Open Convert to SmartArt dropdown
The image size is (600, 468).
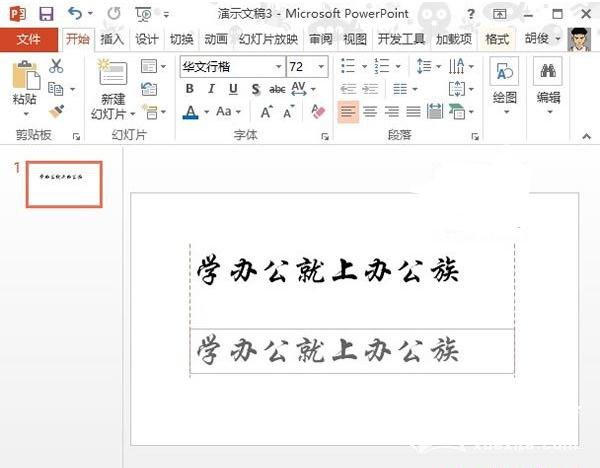coord(461,111)
